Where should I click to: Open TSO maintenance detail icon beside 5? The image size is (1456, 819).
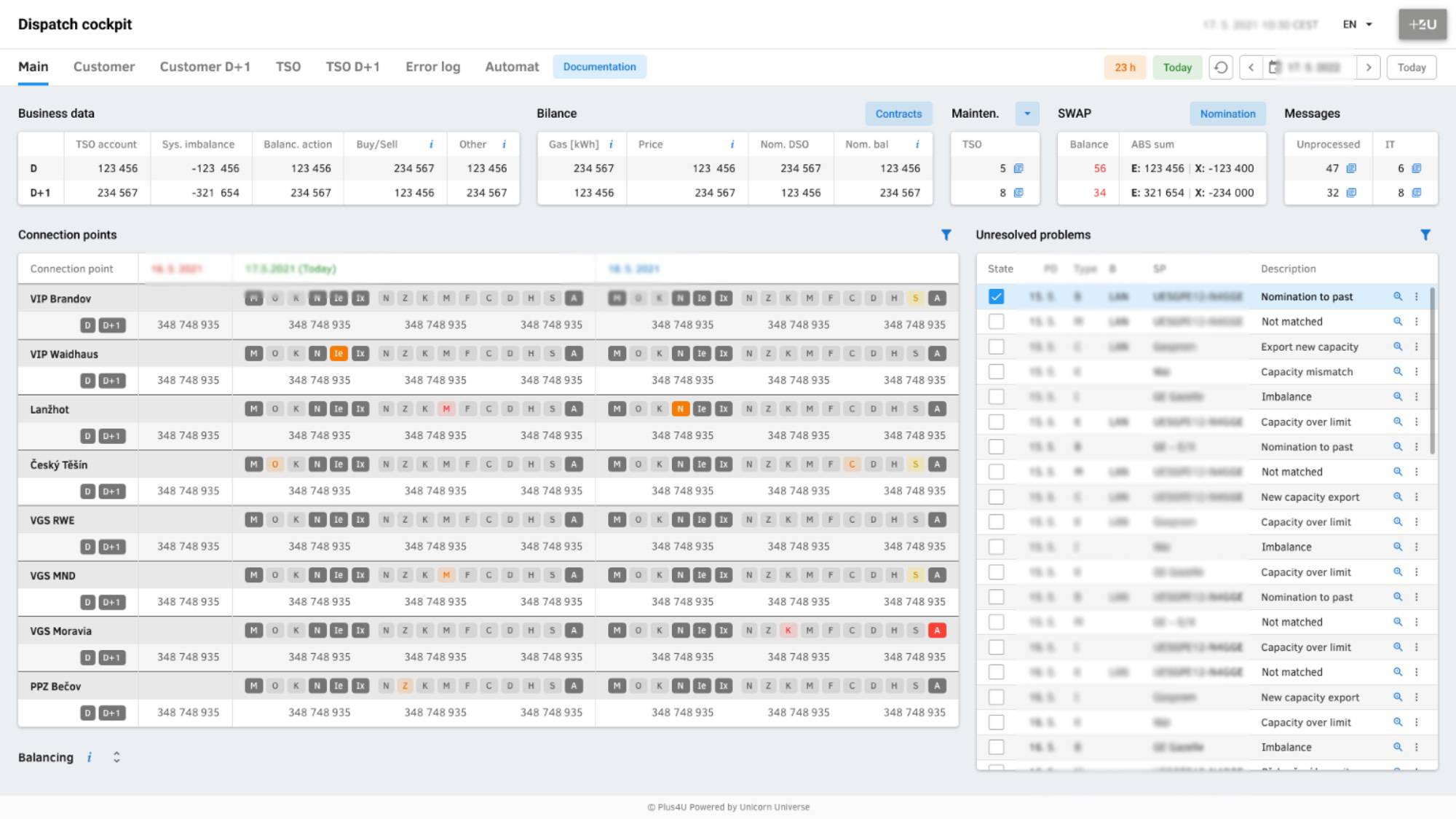point(1018,168)
